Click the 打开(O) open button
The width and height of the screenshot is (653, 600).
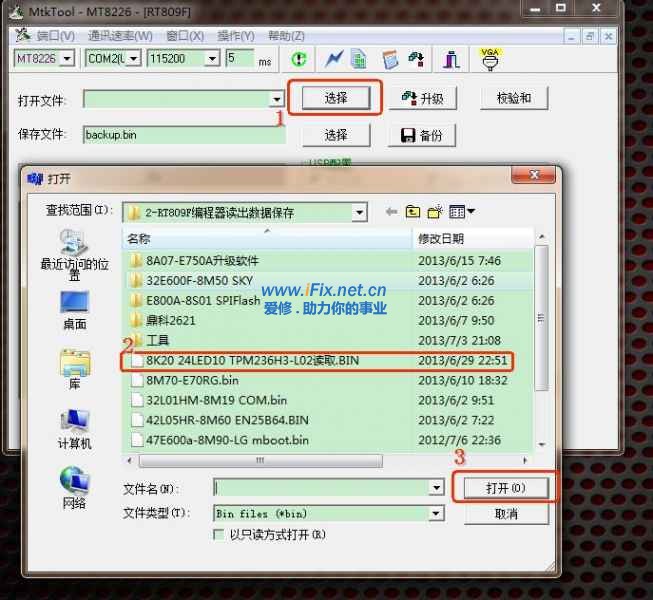coord(503,488)
